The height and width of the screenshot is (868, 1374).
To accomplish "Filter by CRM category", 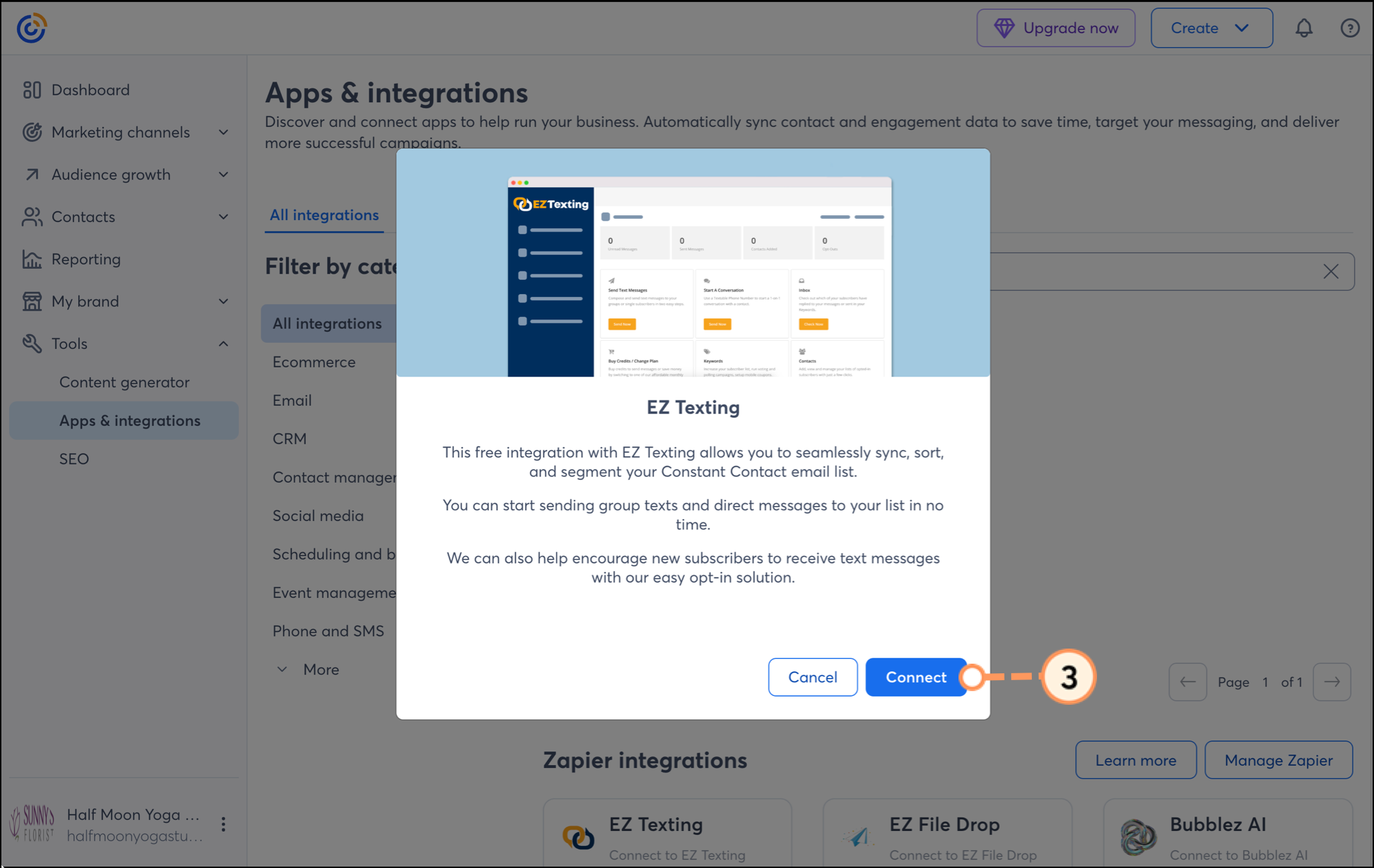I will point(289,439).
